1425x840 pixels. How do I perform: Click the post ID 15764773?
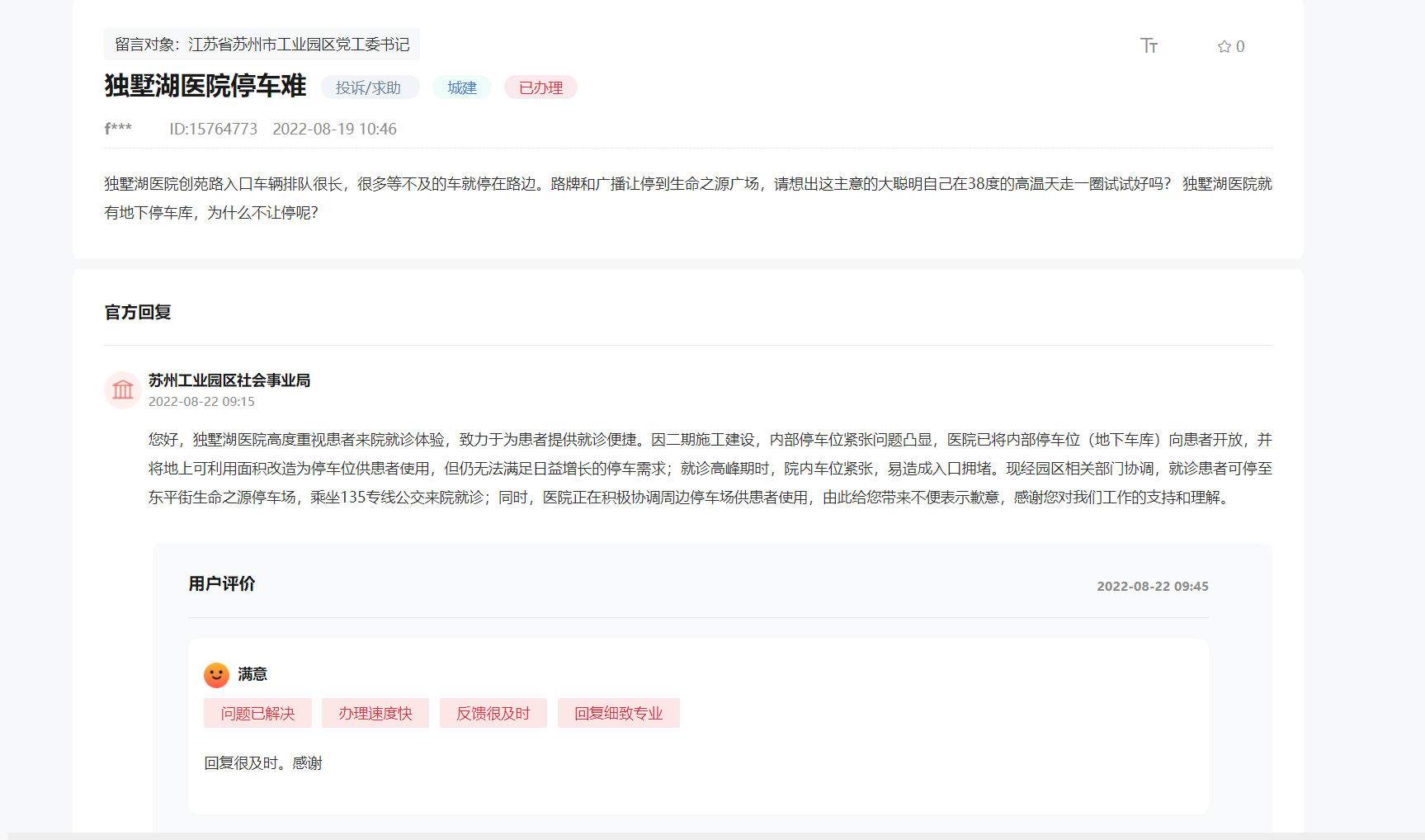pyautogui.click(x=214, y=129)
